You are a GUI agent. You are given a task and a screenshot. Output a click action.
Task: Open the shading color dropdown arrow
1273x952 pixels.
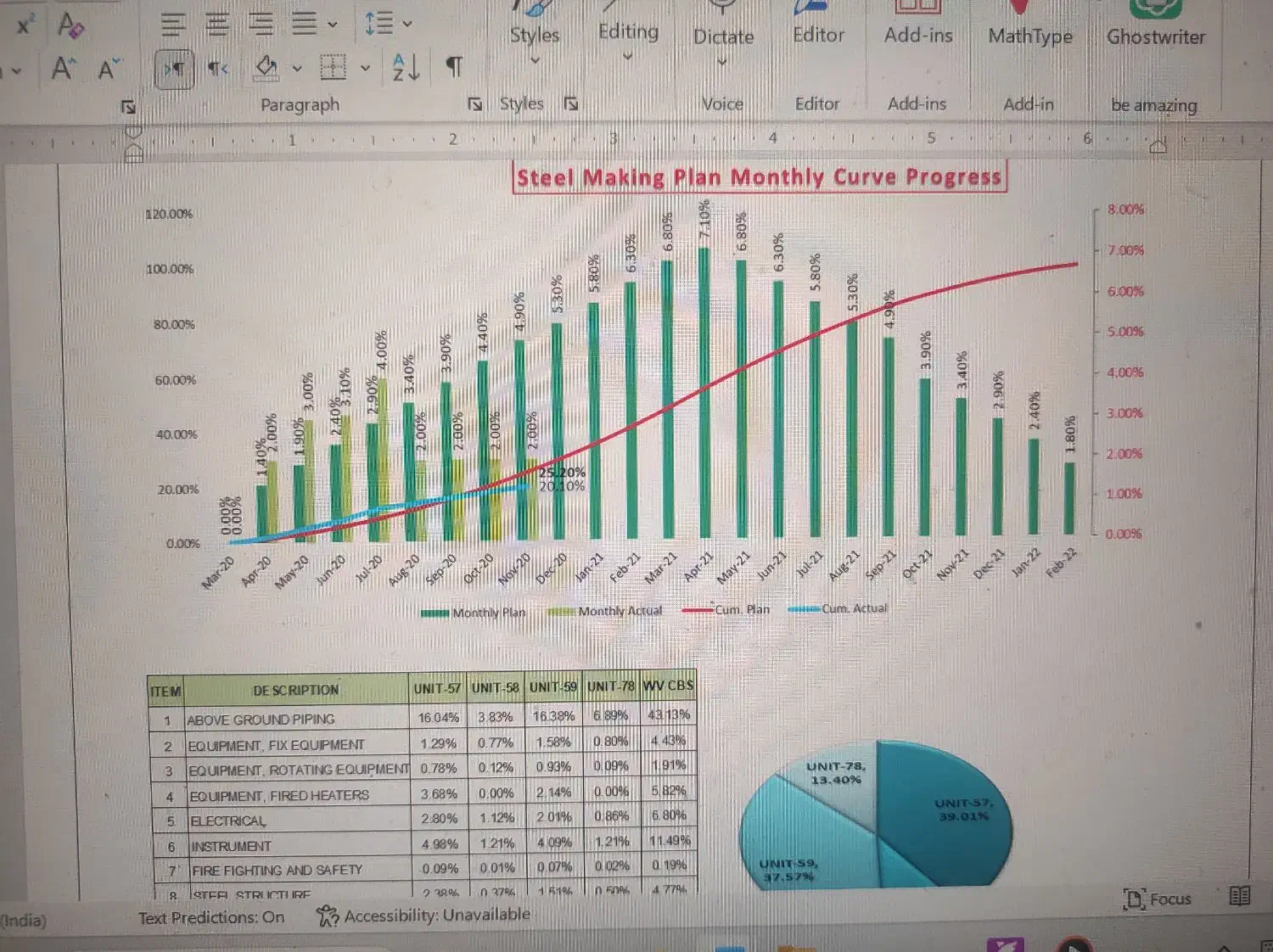point(297,68)
